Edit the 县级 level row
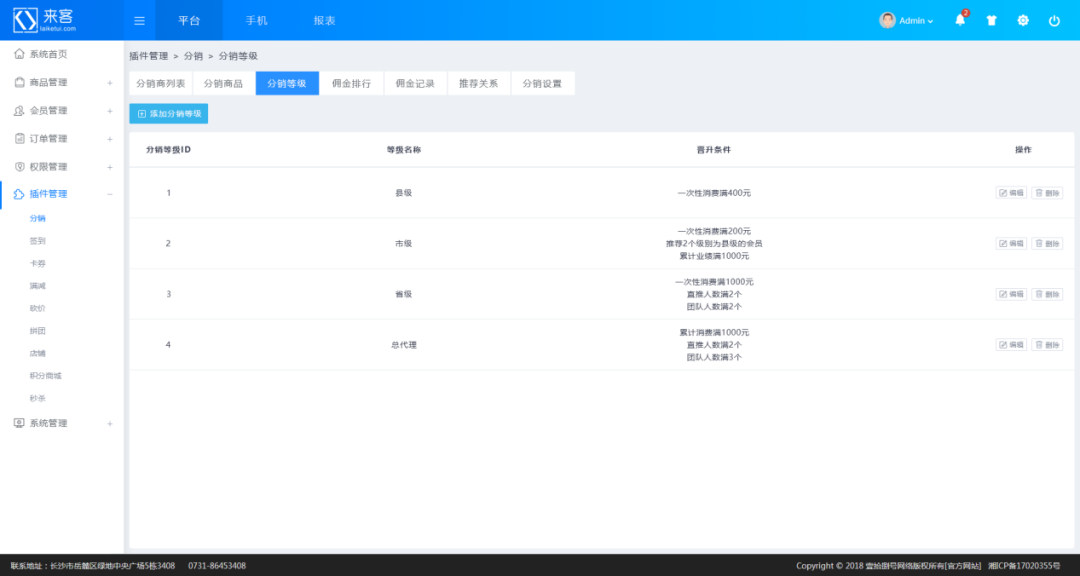Image resolution: width=1080 pixels, height=576 pixels. (1011, 193)
